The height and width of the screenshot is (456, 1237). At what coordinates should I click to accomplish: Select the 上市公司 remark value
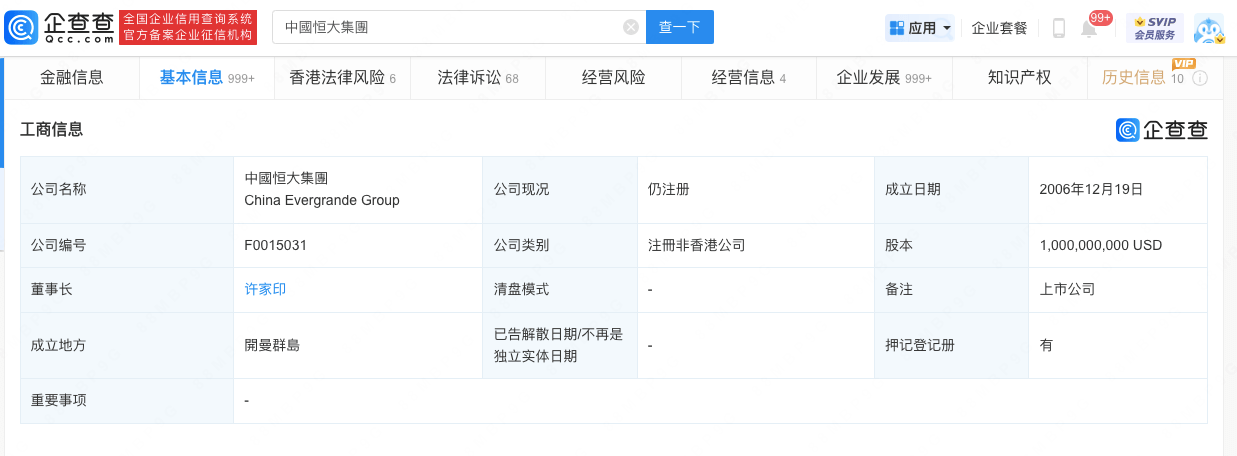pyautogui.click(x=1067, y=289)
